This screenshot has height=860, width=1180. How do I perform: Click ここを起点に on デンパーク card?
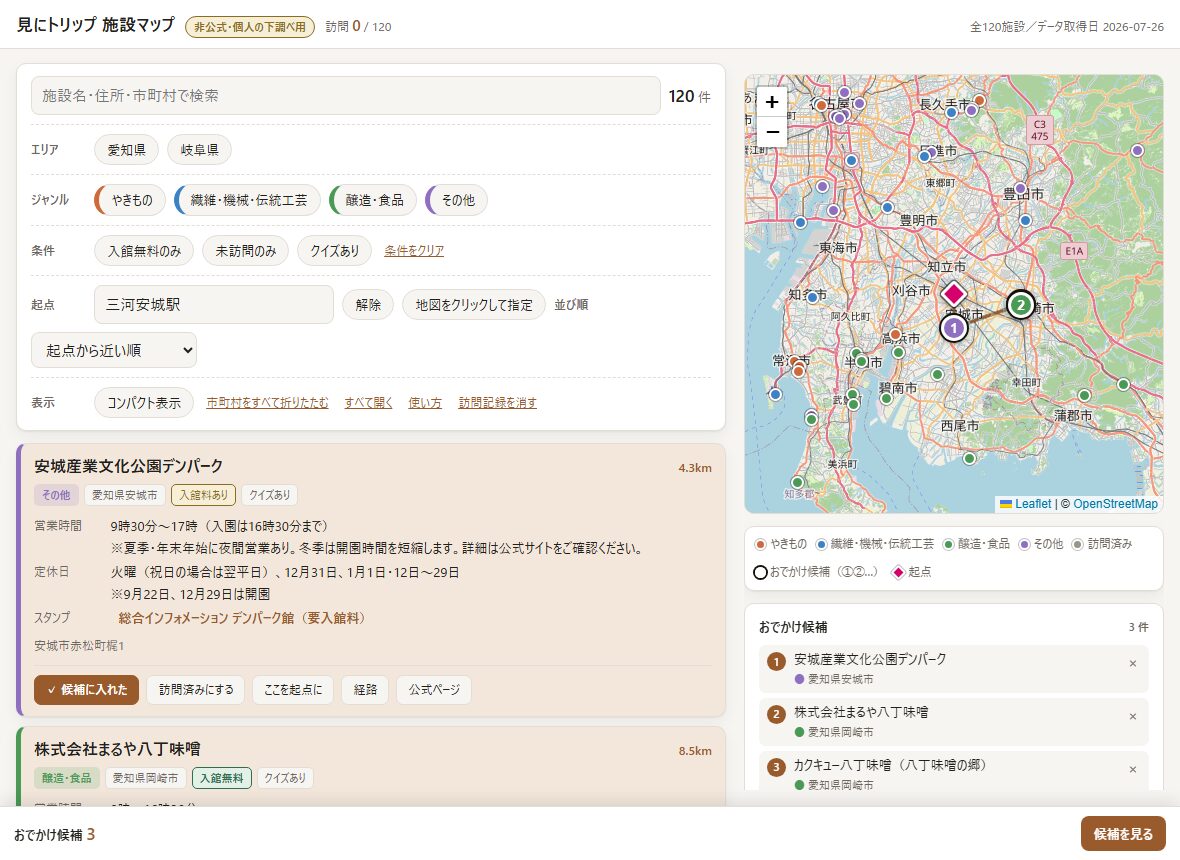click(293, 689)
